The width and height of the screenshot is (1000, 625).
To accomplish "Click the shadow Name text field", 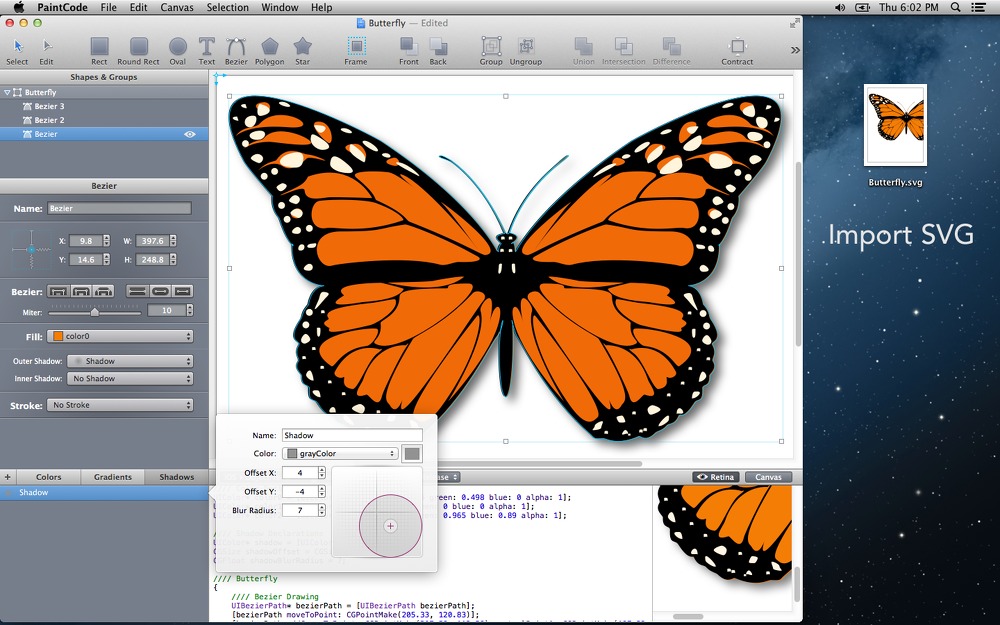I will click(x=352, y=436).
